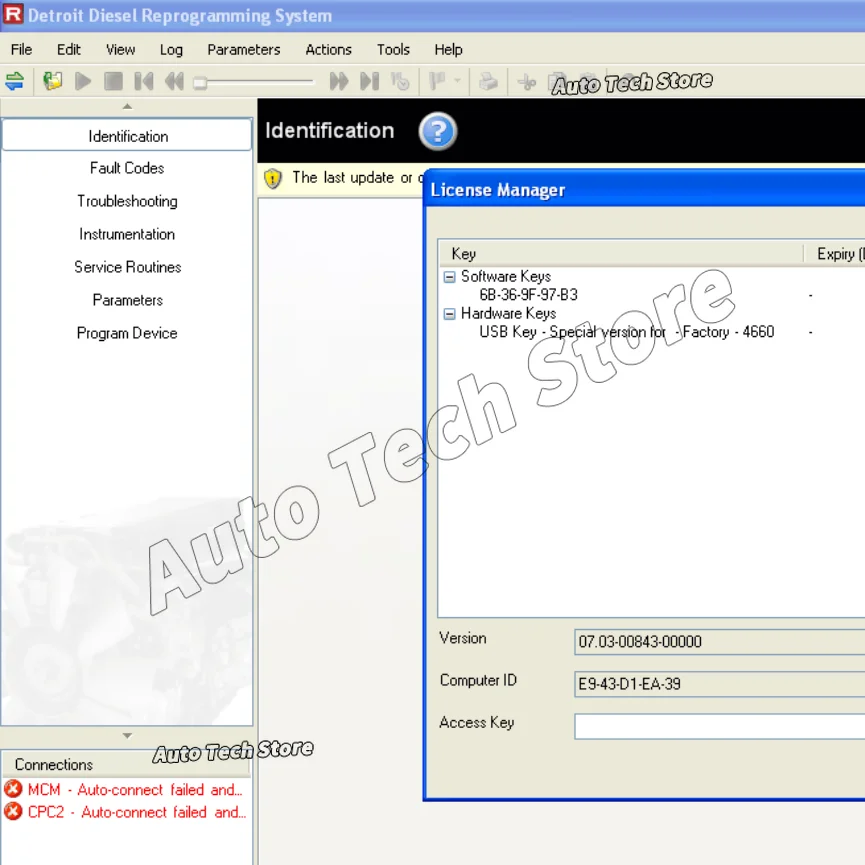Image resolution: width=865 pixels, height=865 pixels.
Task: Click the Print toolbar icon
Action: pos(488,82)
